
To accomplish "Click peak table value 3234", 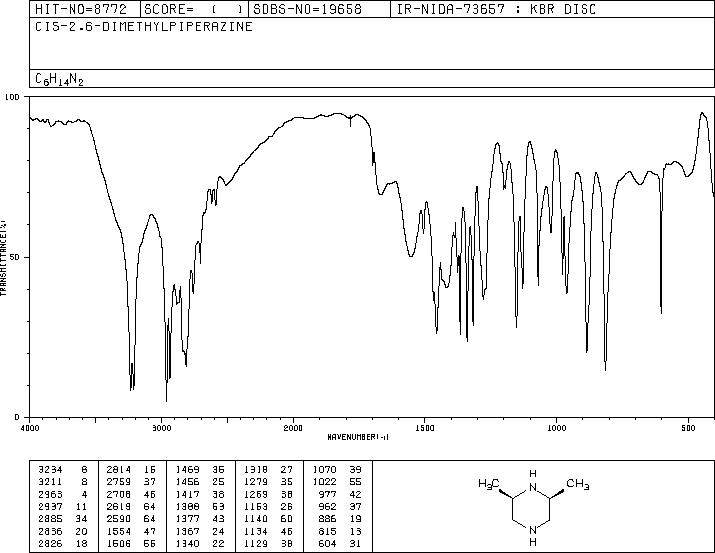I will click(x=50, y=470).
